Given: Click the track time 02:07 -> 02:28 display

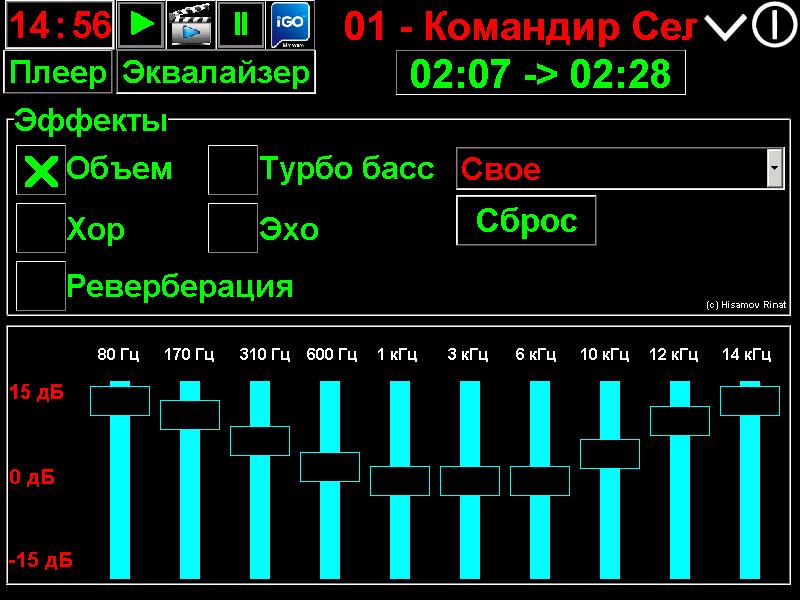Looking at the screenshot, I should [540, 73].
